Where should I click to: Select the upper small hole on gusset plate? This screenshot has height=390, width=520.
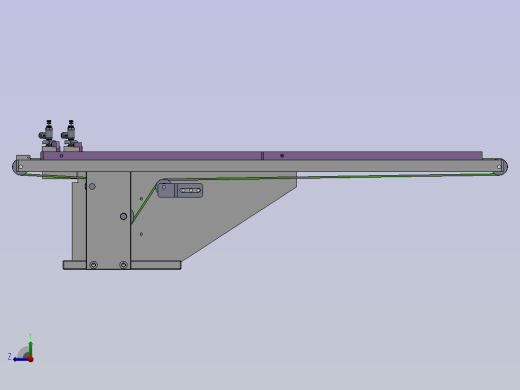click(x=141, y=199)
